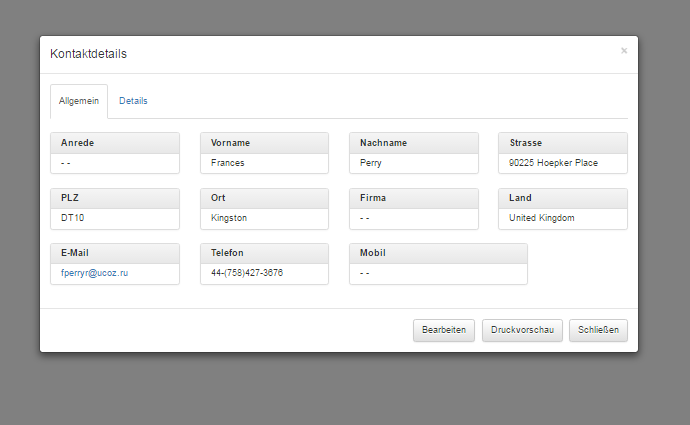The height and width of the screenshot is (425, 690).
Task: Click the email address fperryr@ucoz.ru
Action: point(95,273)
